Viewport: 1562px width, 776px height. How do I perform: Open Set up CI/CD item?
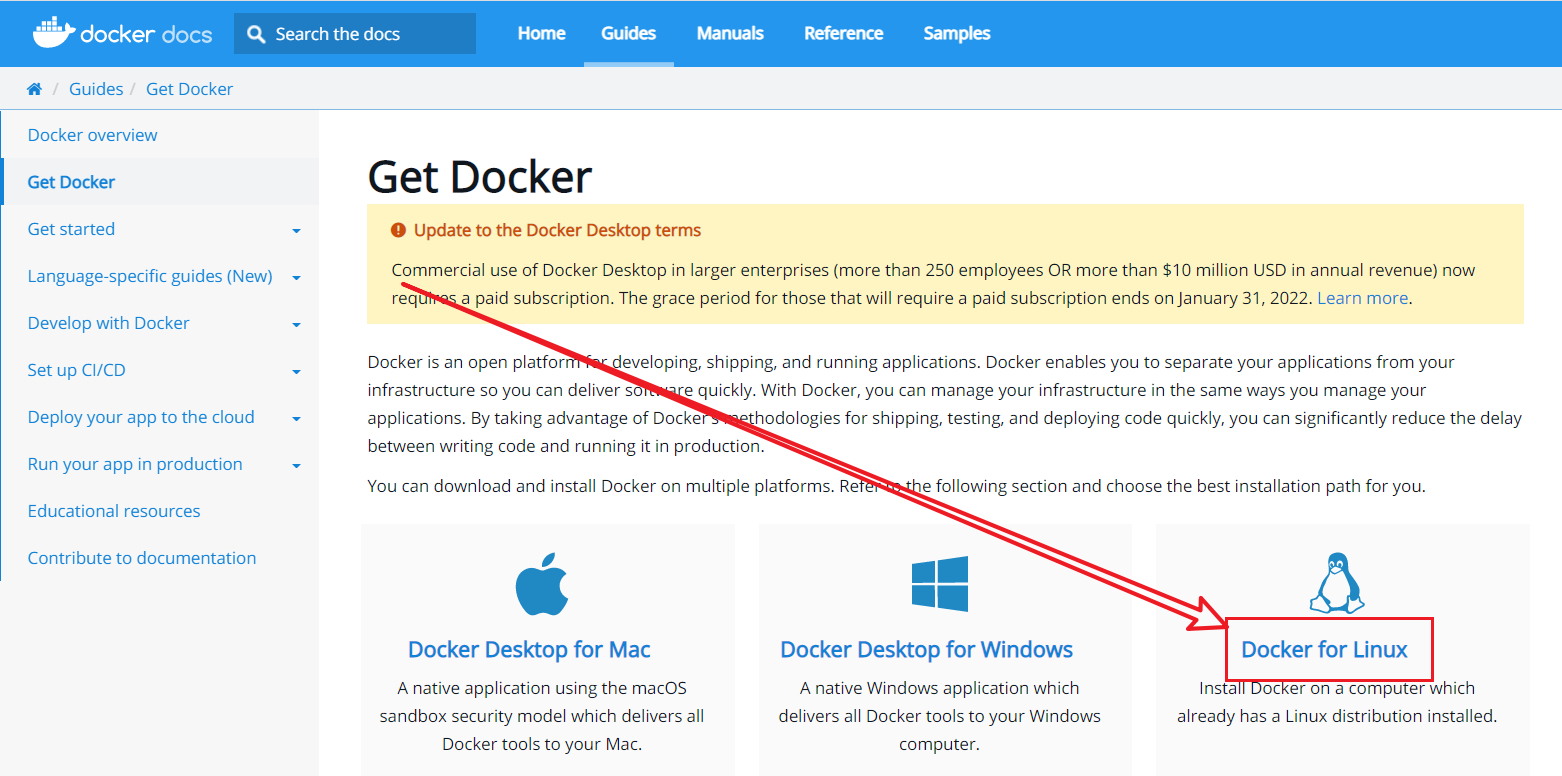[x=77, y=370]
